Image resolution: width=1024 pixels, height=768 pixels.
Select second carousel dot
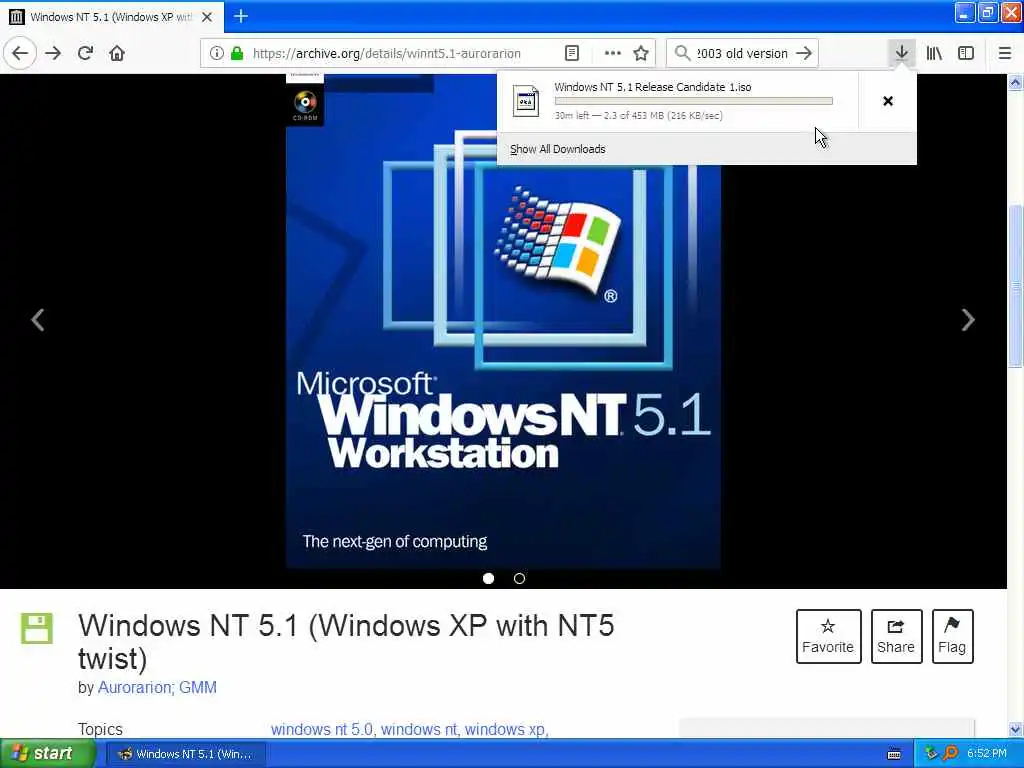point(519,578)
